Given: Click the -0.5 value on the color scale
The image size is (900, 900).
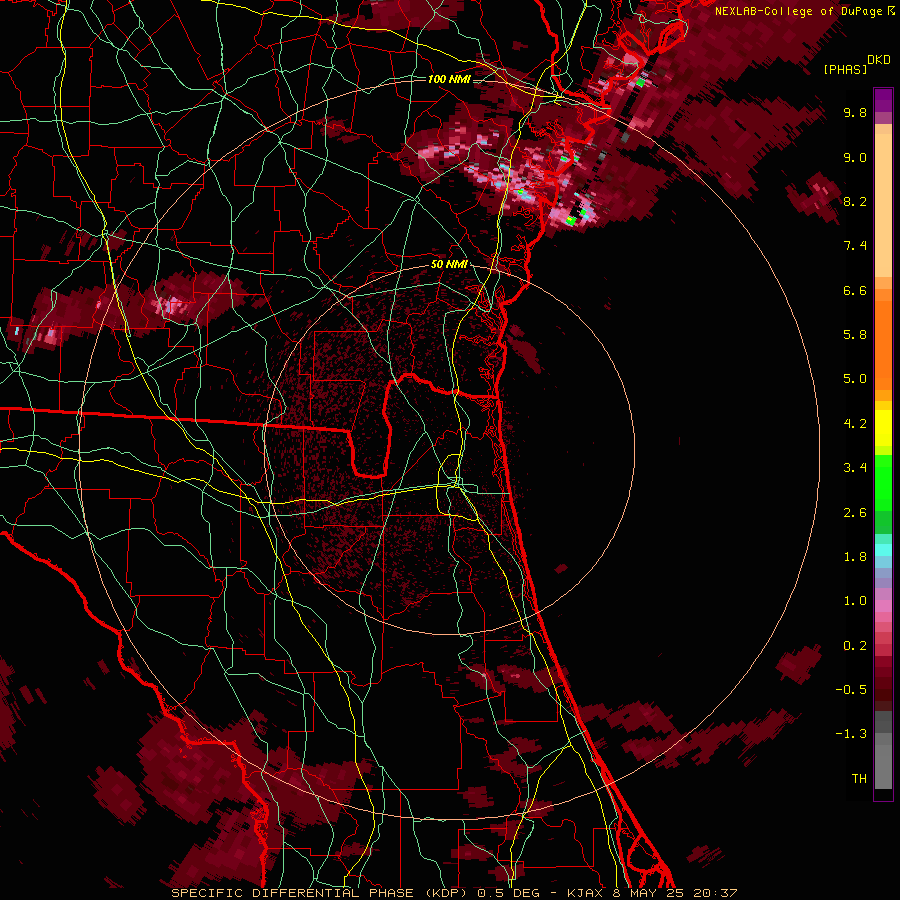Looking at the screenshot, I should tap(851, 690).
